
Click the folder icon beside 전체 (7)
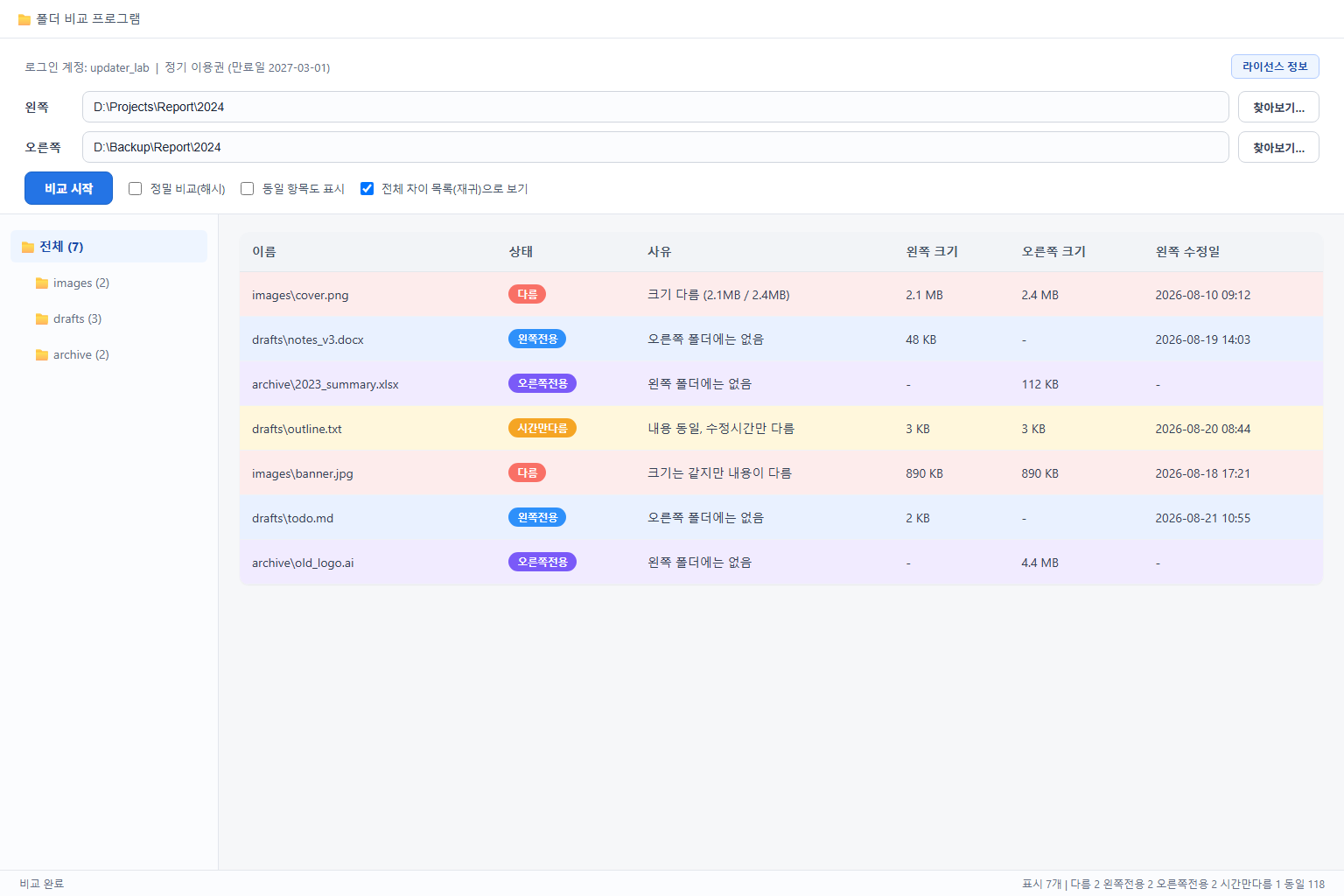tap(28, 247)
